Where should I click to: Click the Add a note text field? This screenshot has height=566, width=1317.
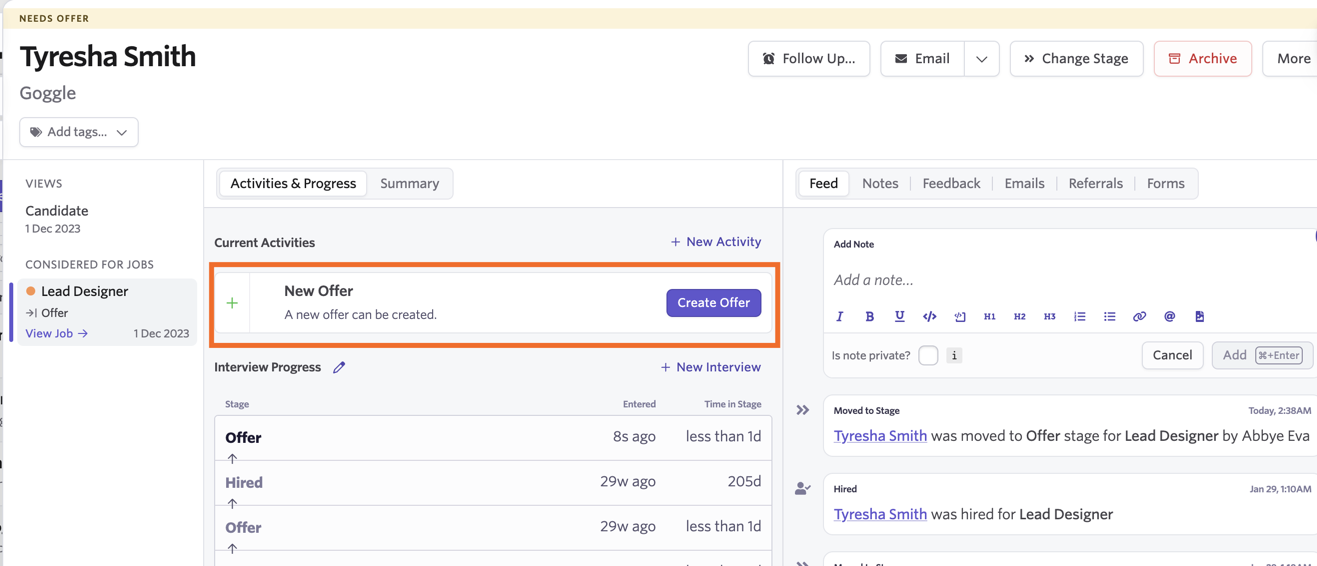(1070, 280)
